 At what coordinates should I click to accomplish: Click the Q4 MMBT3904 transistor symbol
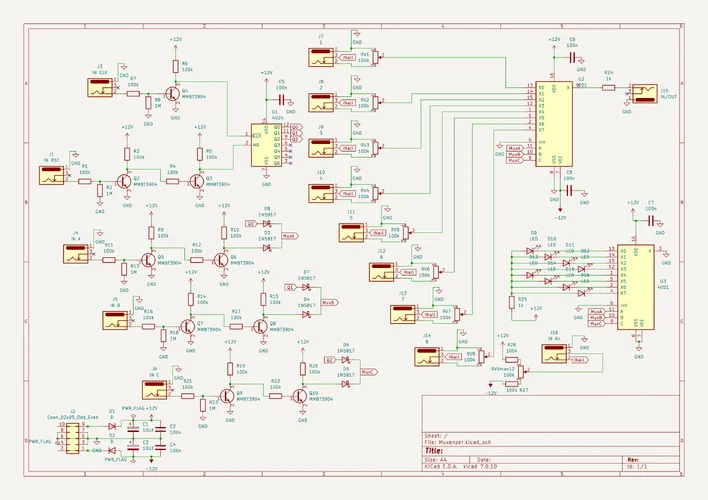(x=172, y=94)
